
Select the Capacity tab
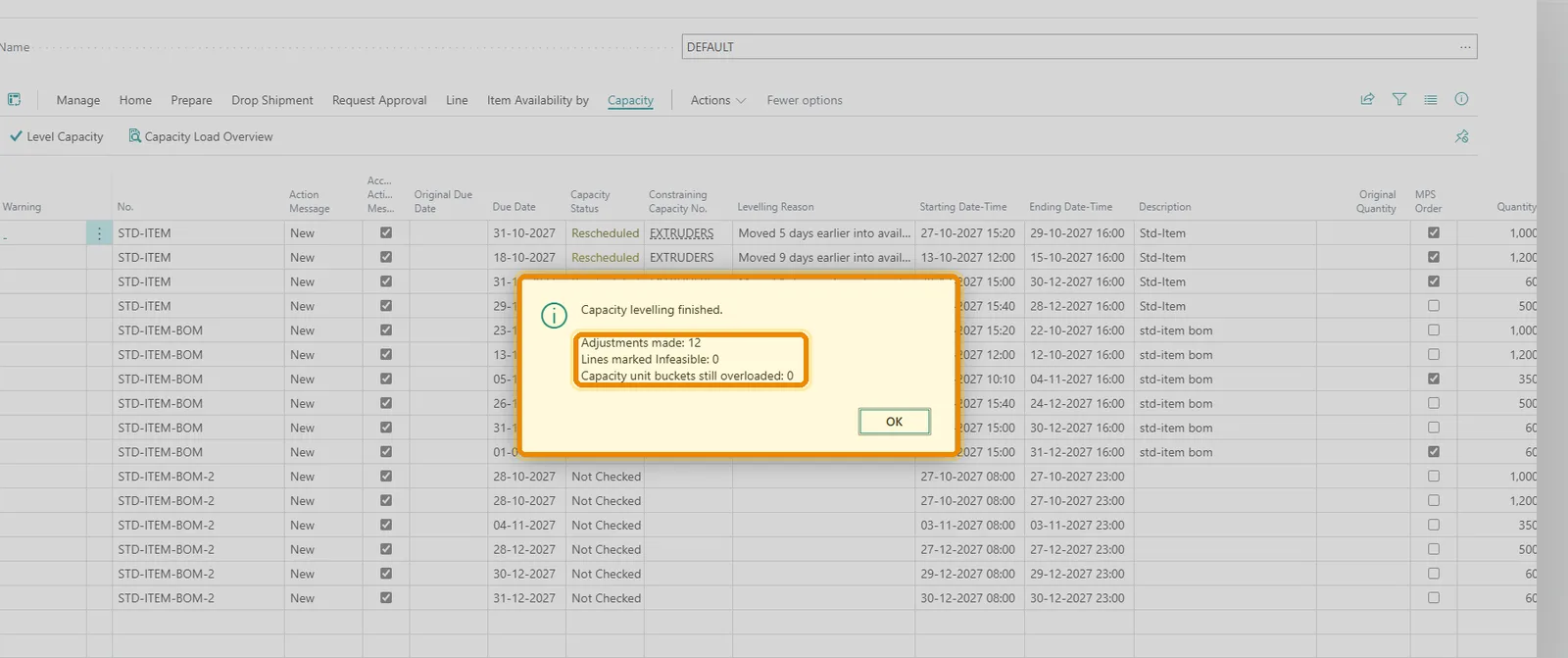630,100
